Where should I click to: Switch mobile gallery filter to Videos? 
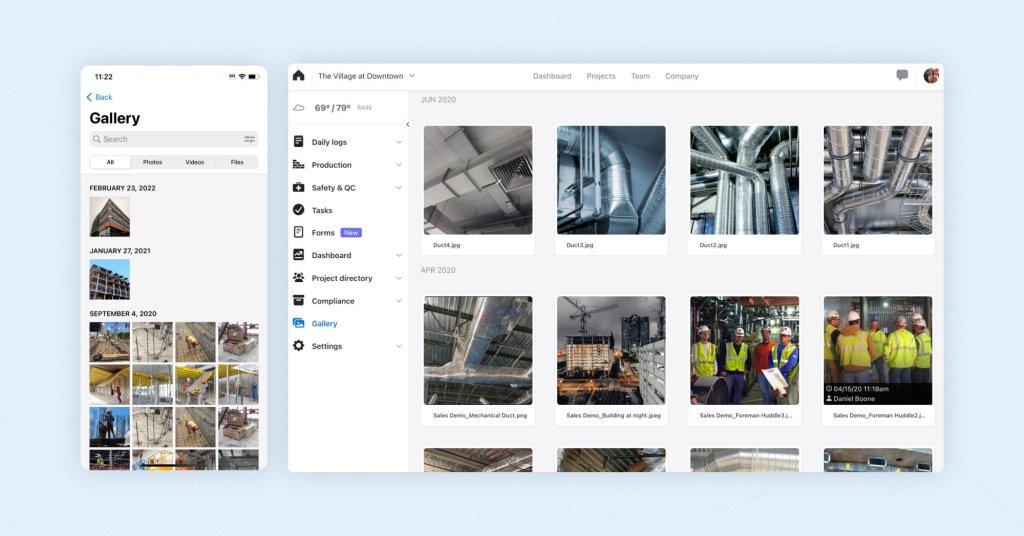coord(194,162)
